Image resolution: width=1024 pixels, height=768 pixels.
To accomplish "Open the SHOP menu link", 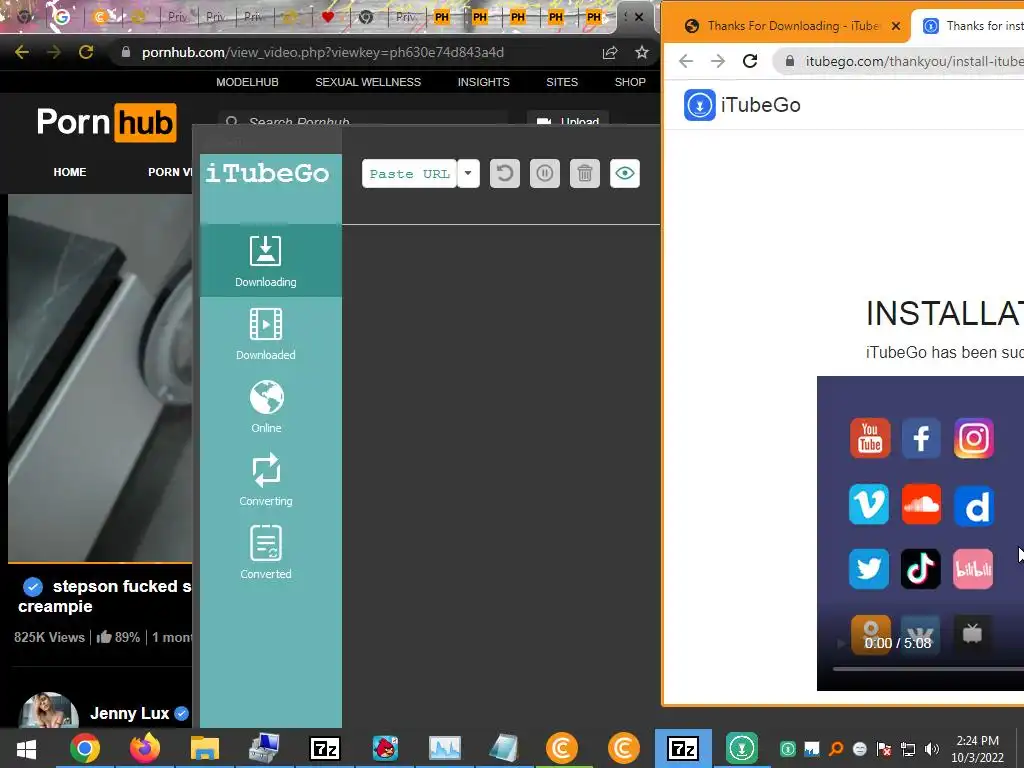I will pos(630,82).
